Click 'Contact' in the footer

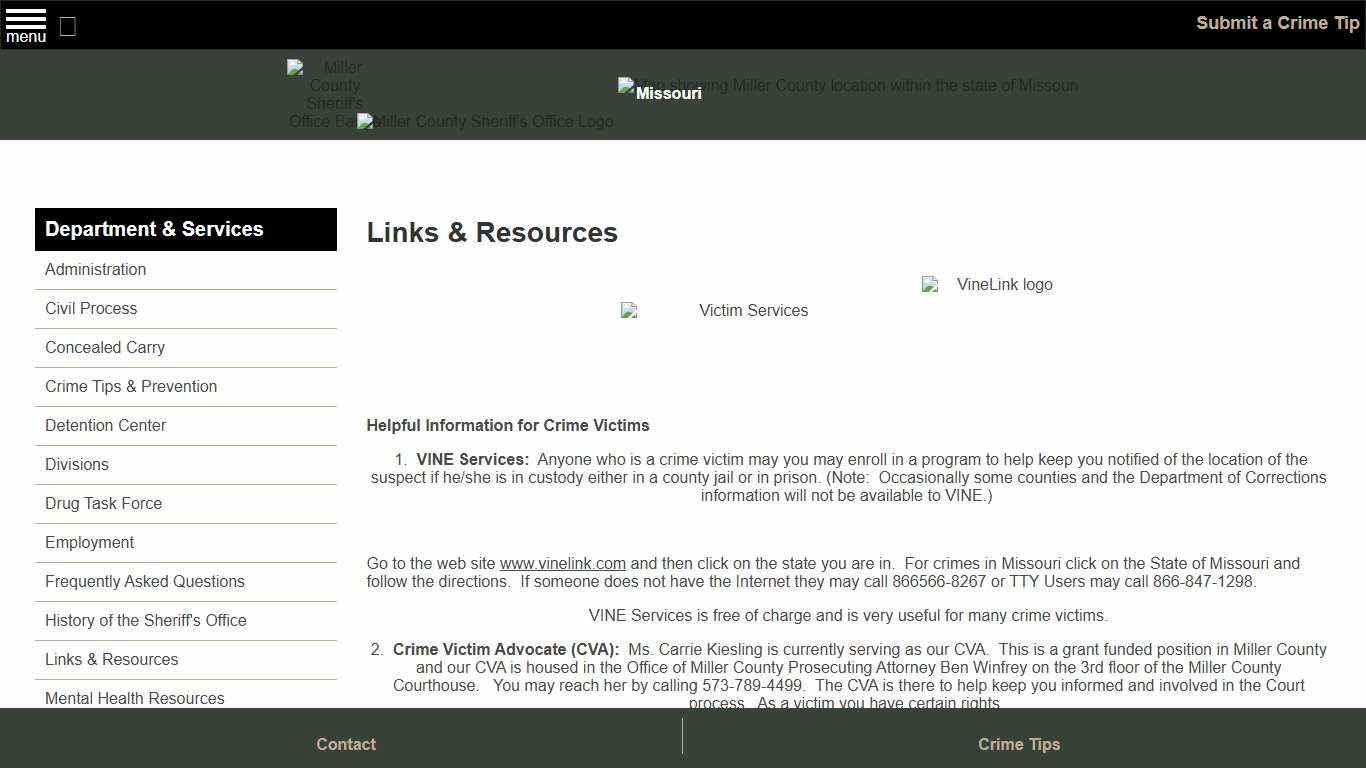coord(345,744)
